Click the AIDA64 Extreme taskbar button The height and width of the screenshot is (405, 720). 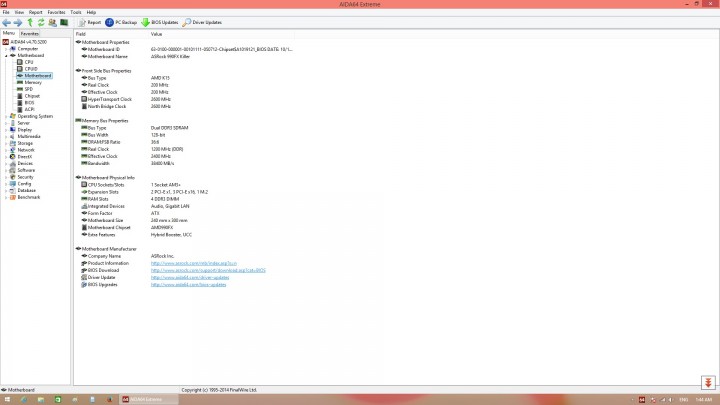coord(148,399)
